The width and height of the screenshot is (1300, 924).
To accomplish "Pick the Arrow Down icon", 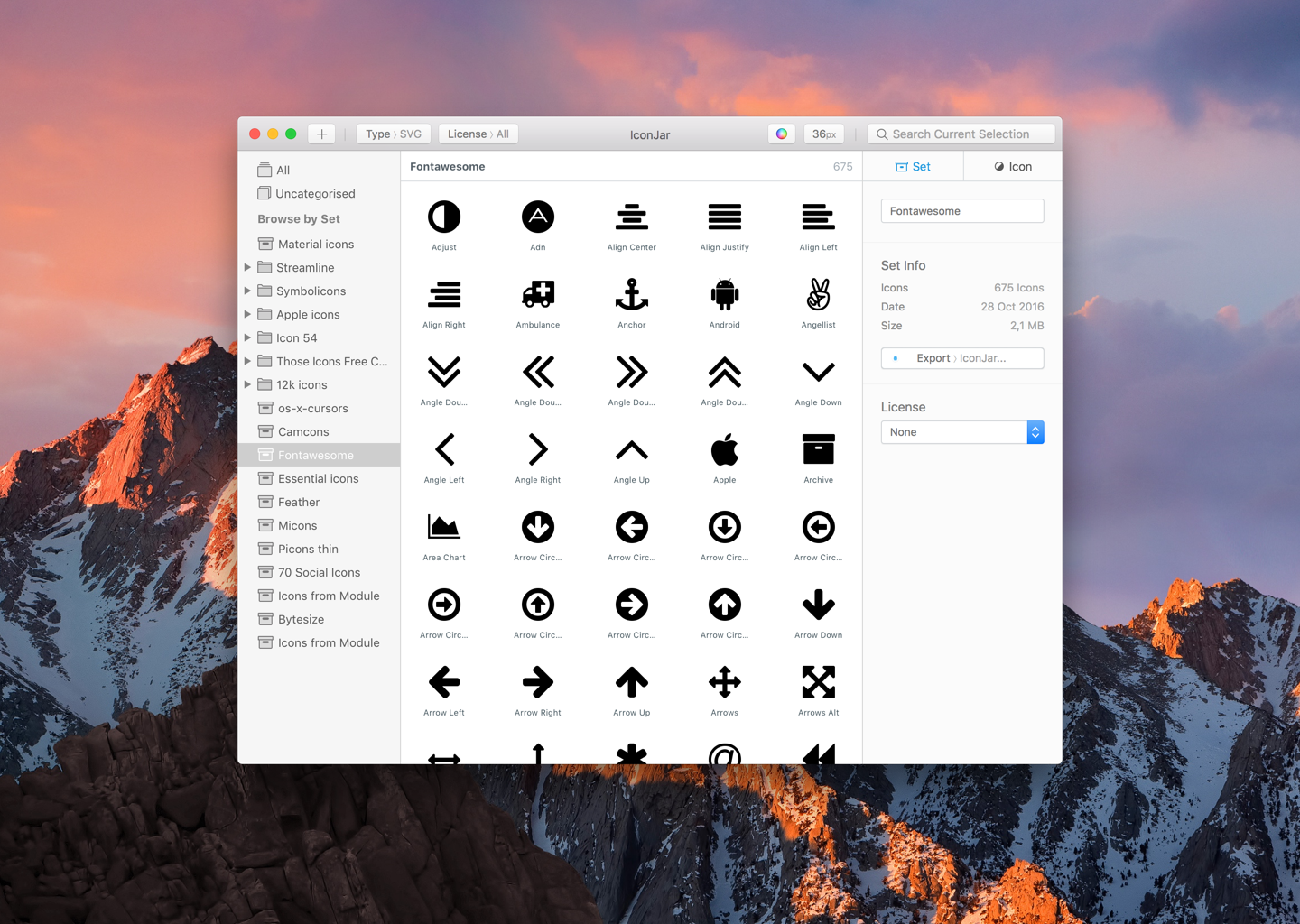I will point(819,605).
